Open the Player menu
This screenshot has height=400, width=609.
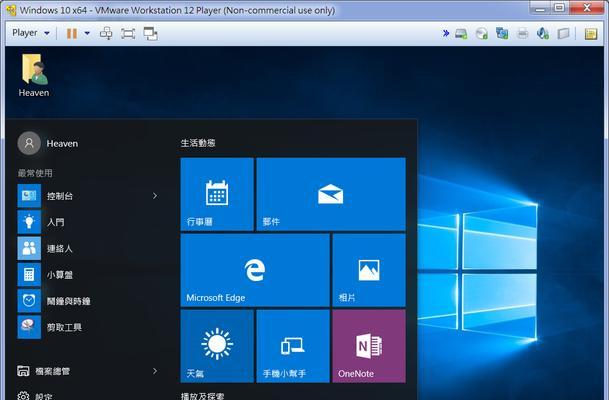(x=31, y=33)
